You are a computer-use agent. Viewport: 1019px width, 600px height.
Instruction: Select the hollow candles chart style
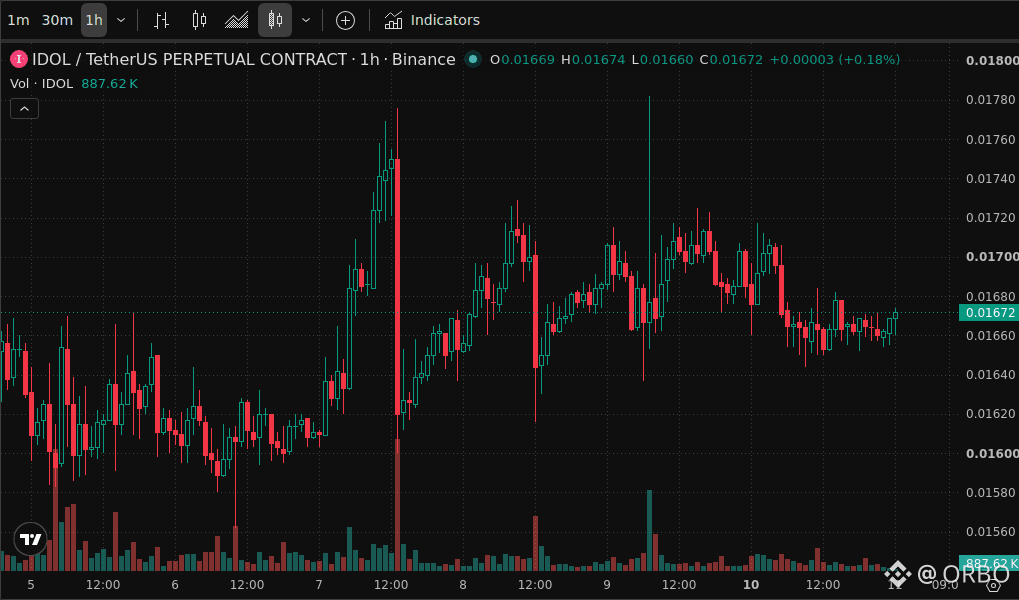point(275,20)
